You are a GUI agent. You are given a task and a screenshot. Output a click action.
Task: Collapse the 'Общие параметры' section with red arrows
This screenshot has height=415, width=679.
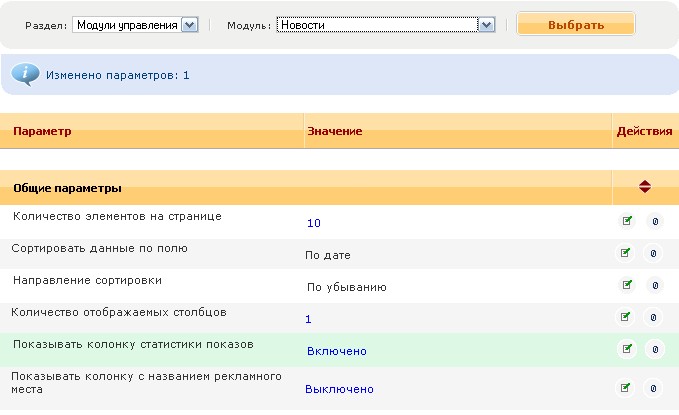(644, 186)
